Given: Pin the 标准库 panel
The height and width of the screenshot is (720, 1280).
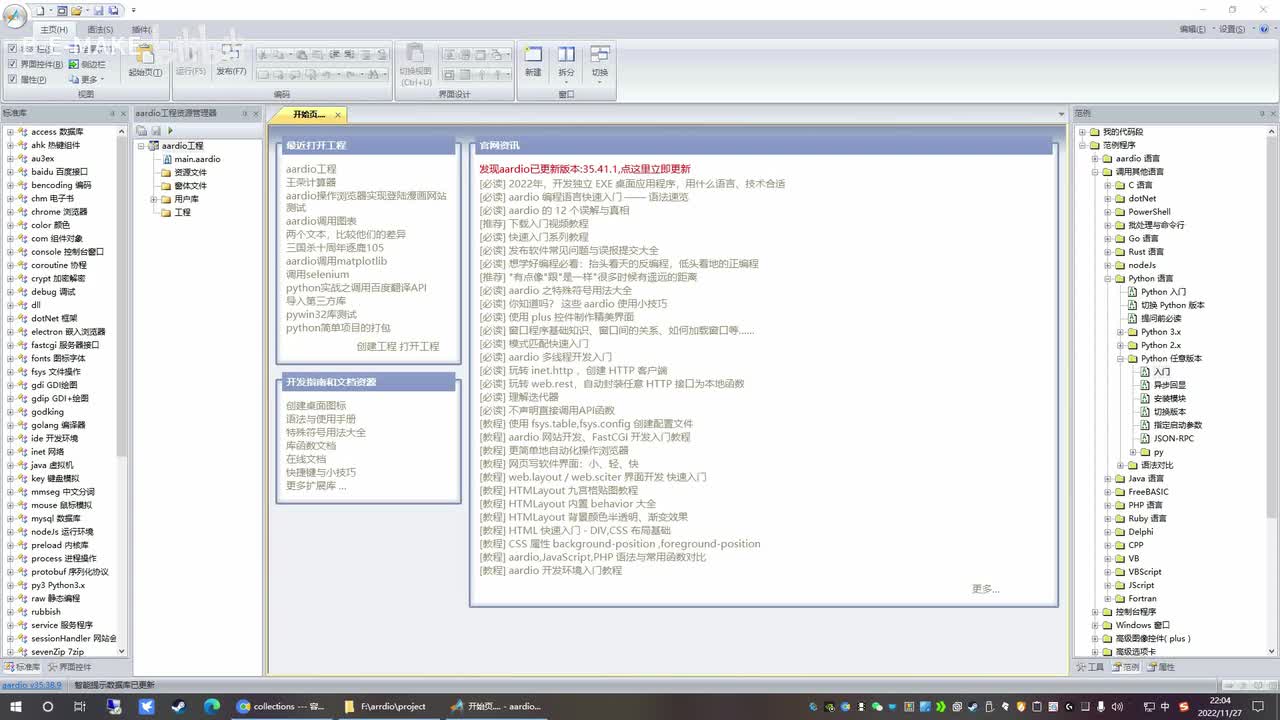Looking at the screenshot, I should (x=112, y=113).
